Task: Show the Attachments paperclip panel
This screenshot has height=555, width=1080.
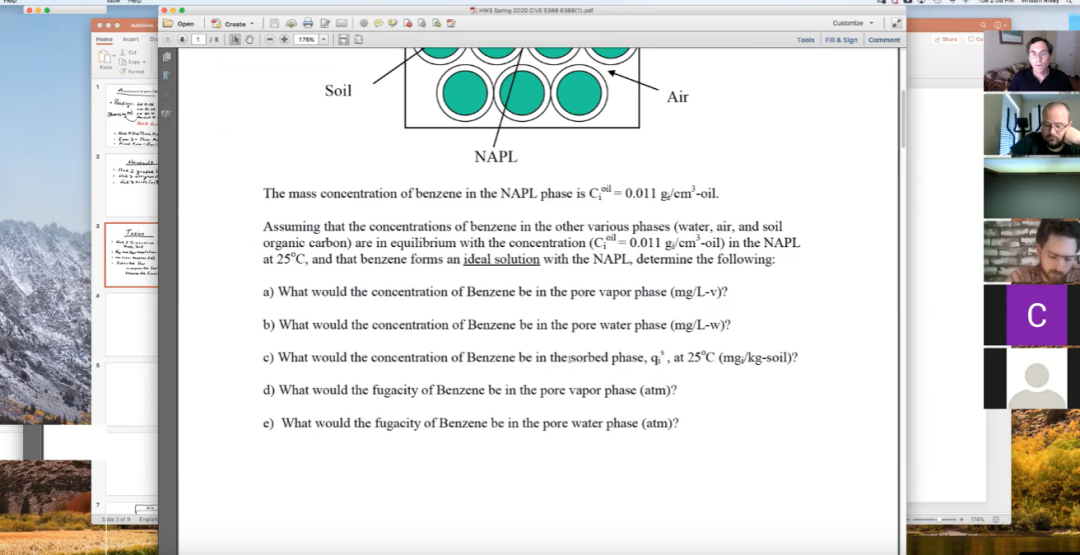Action: [167, 94]
